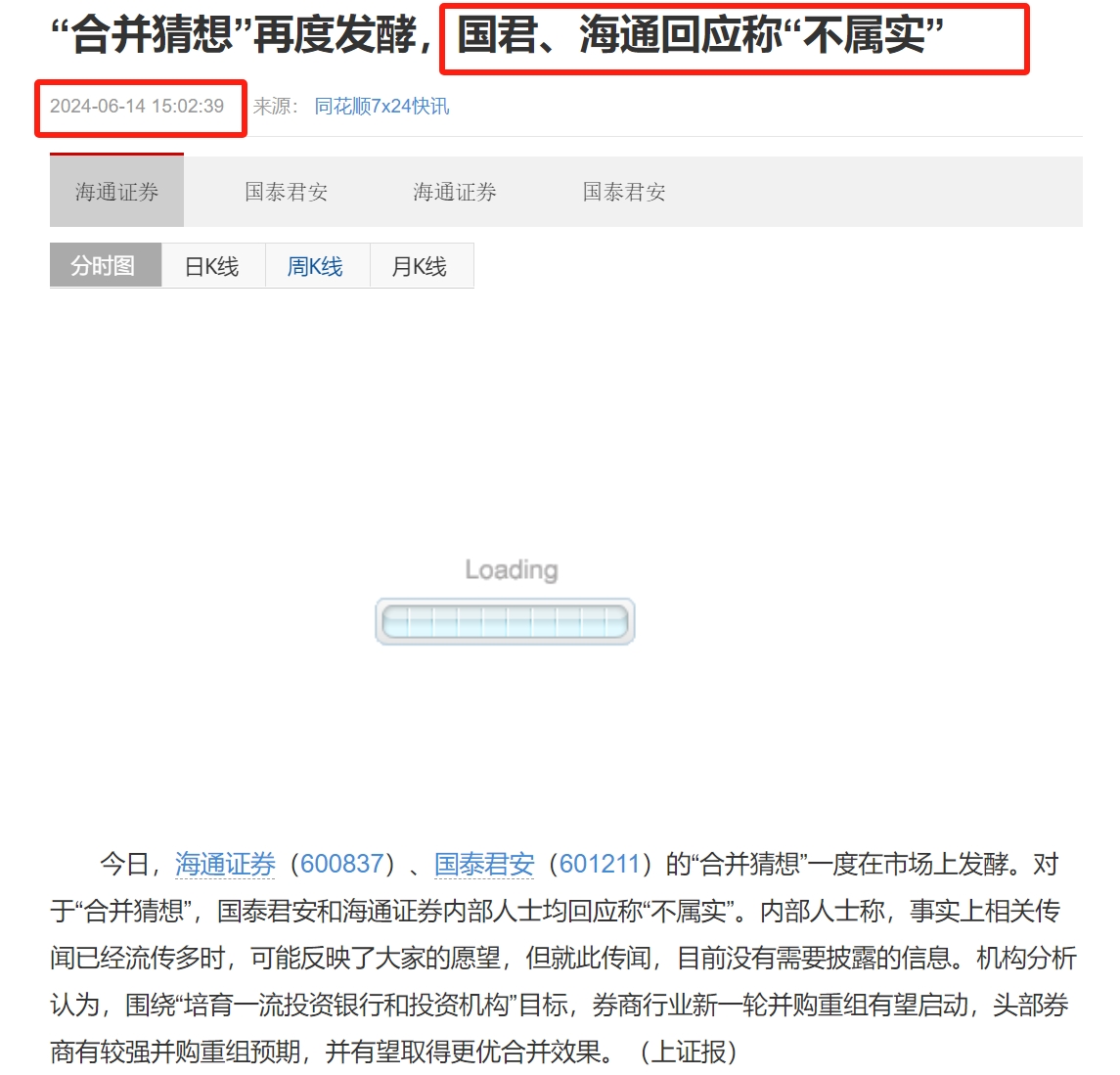The height and width of the screenshot is (1075, 1120).
Task: Select the last 国泰君安 stock tab
Action: [623, 192]
